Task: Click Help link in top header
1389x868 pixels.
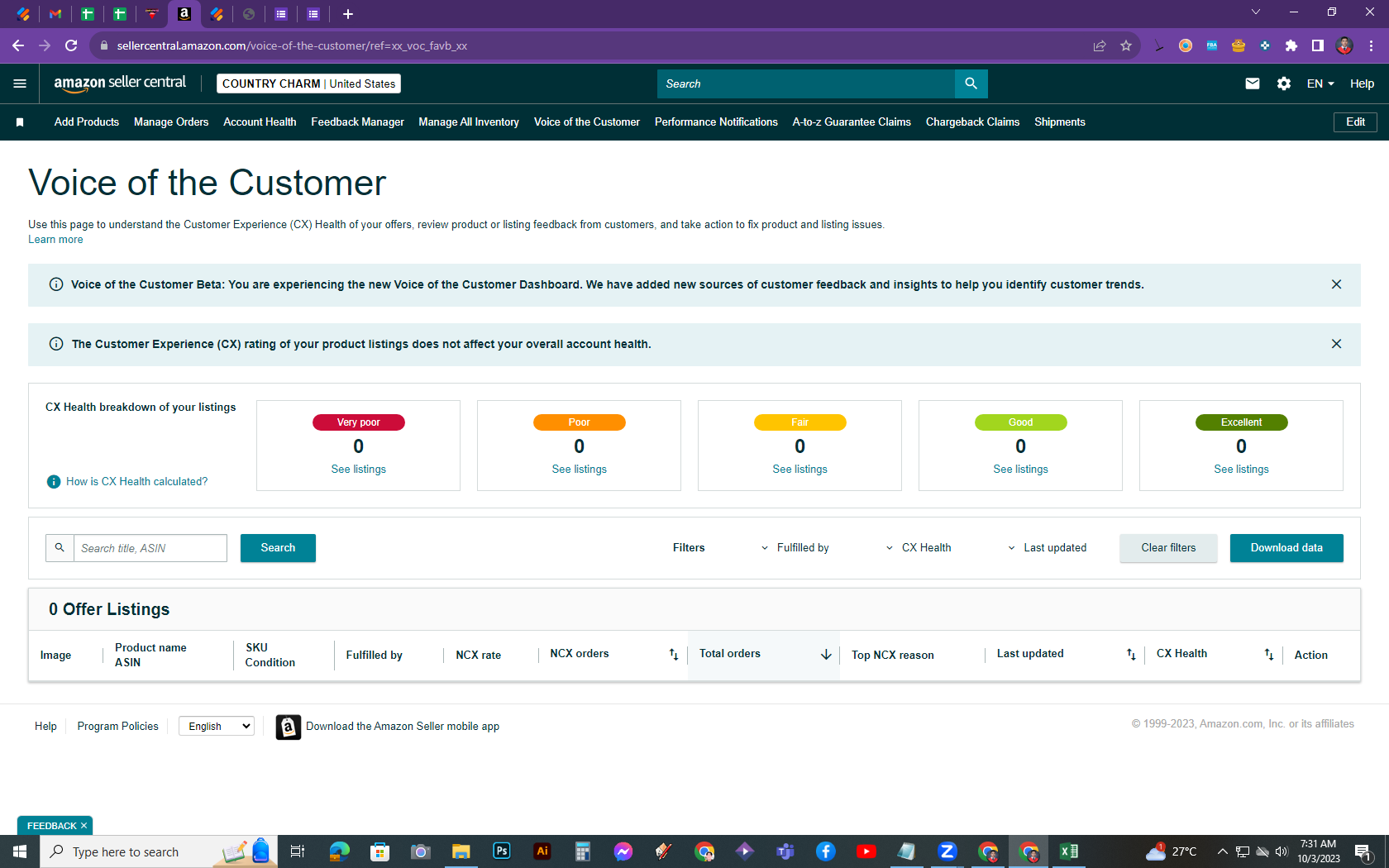Action: [1362, 83]
